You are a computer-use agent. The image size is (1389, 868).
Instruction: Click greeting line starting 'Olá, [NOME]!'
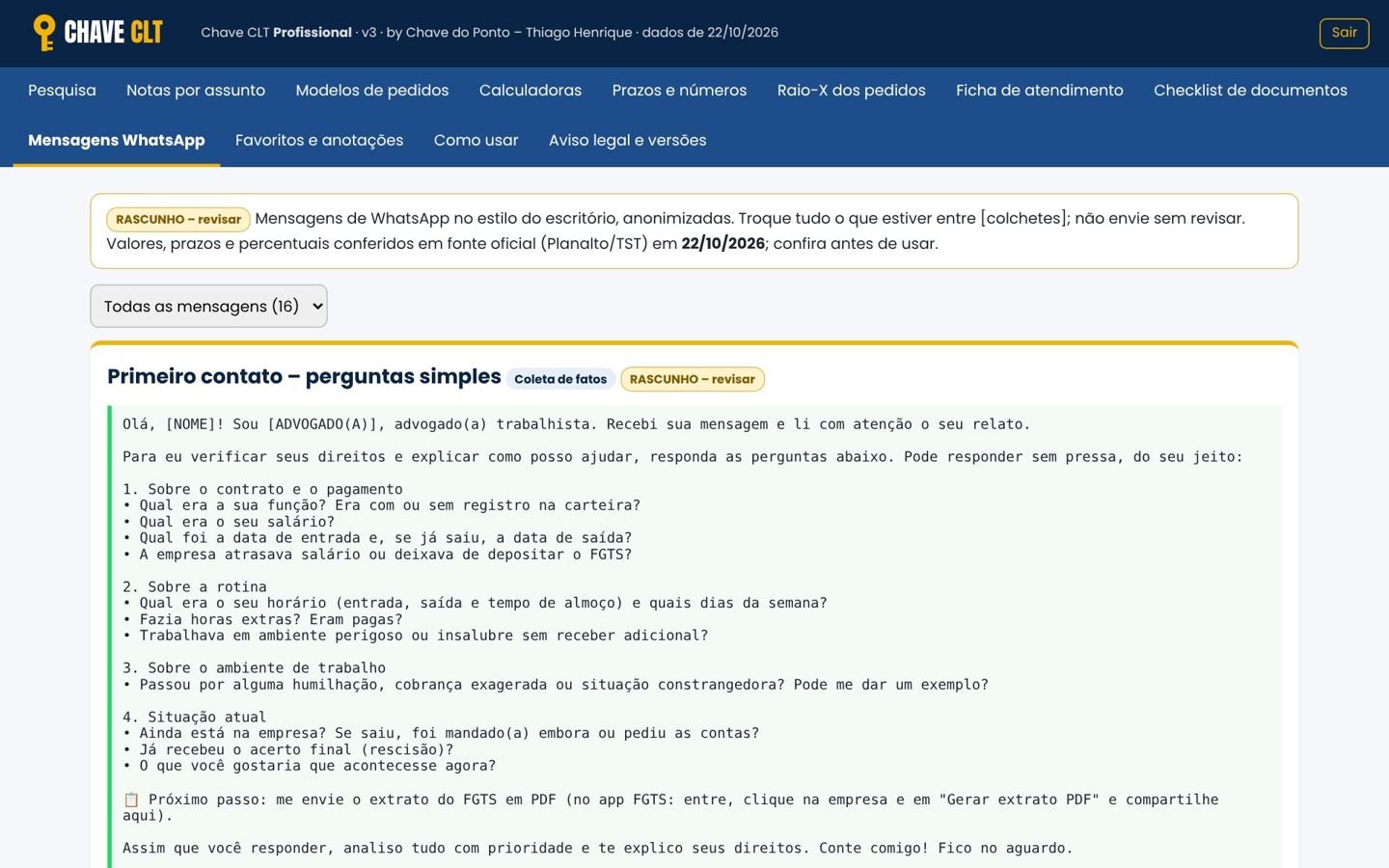(577, 424)
